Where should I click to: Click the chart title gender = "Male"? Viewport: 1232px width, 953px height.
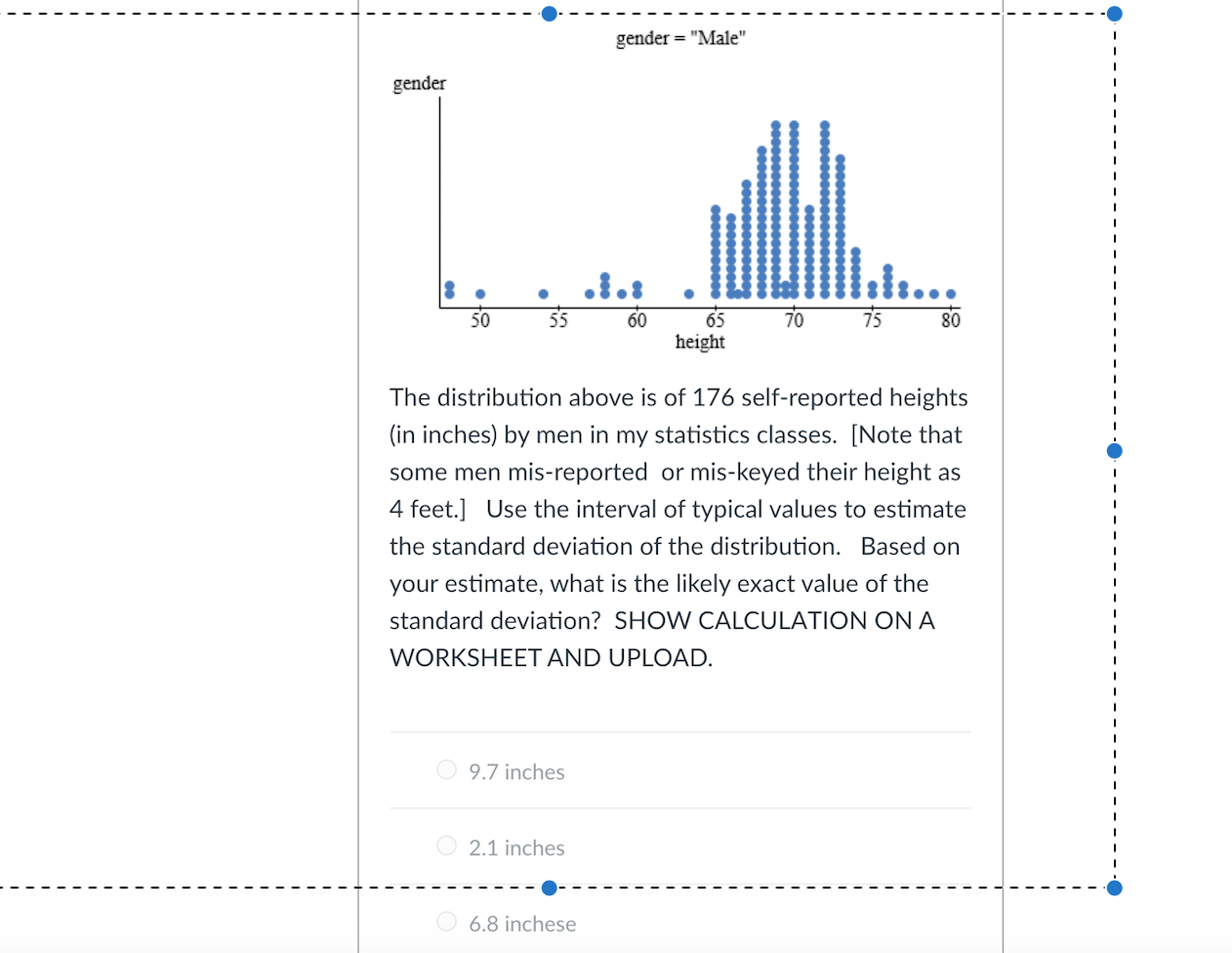click(x=680, y=38)
